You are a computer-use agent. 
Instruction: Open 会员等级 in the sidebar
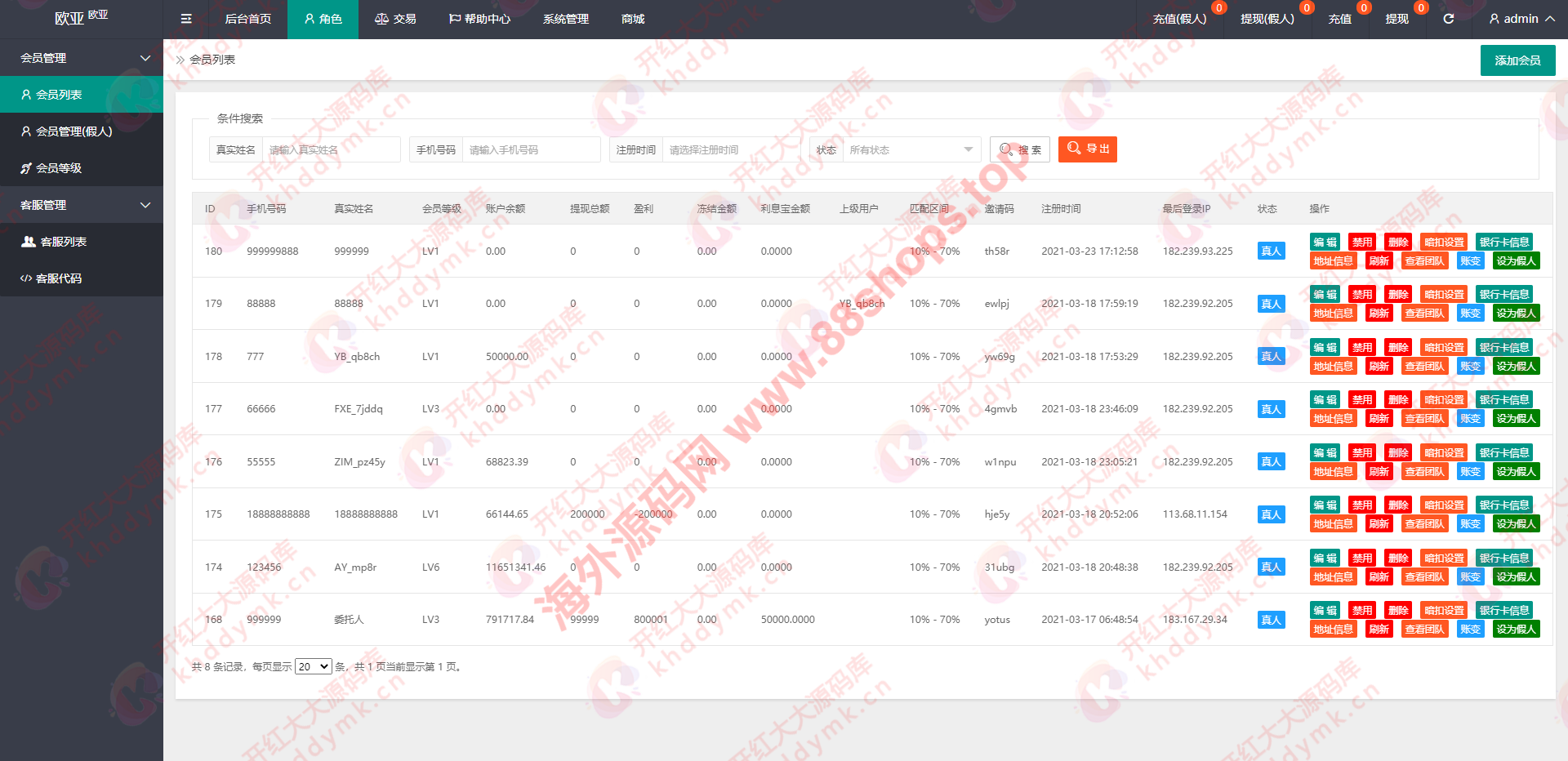point(59,168)
